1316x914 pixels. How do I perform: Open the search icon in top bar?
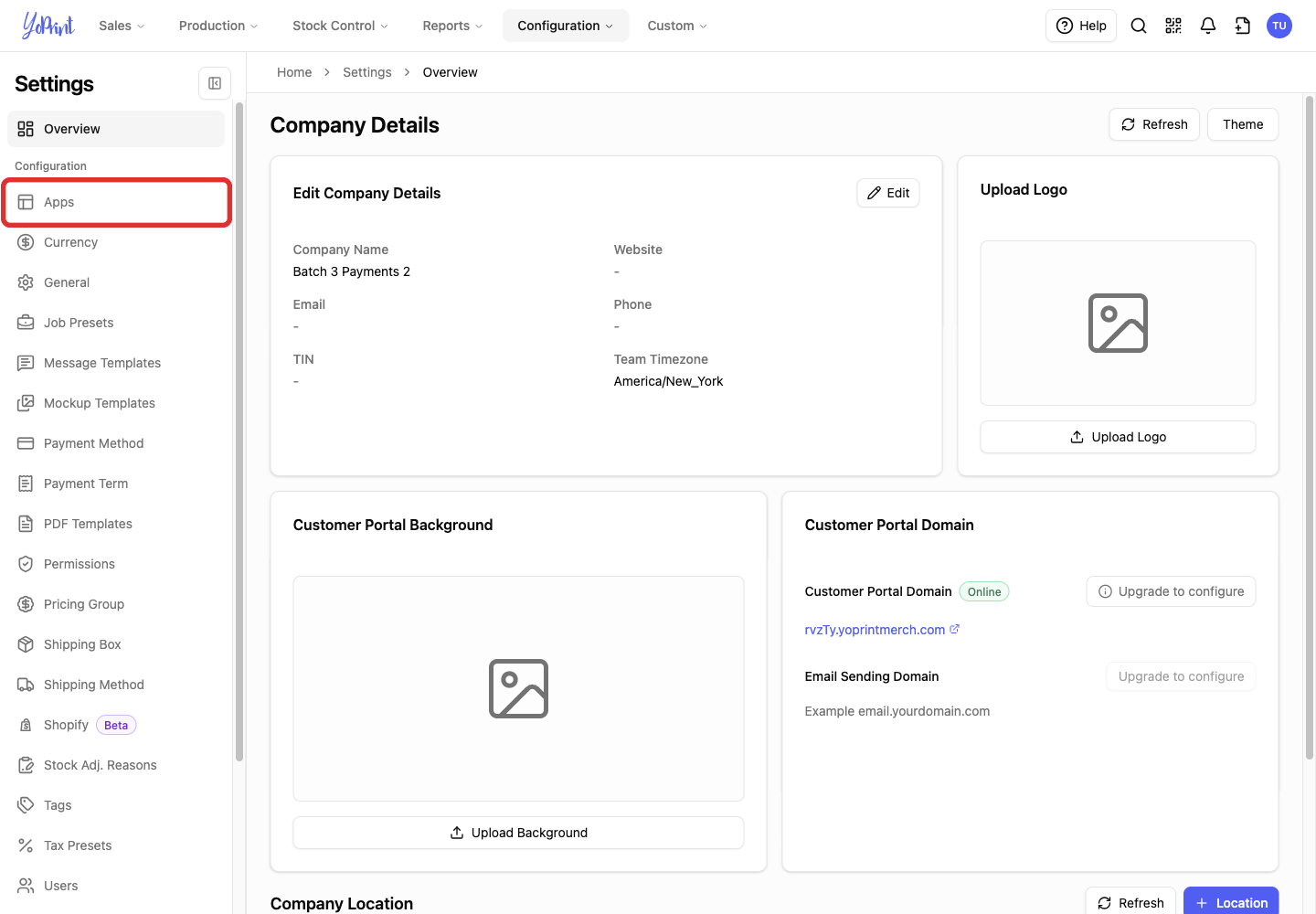(1139, 26)
